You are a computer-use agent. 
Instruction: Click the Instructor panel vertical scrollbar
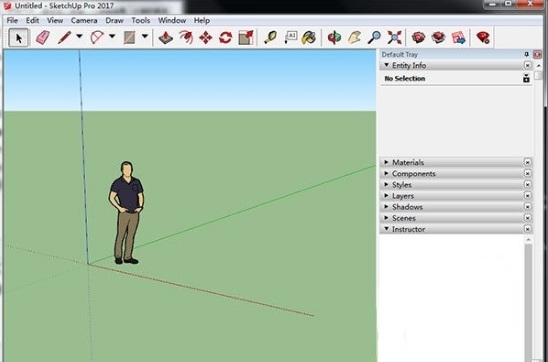[x=528, y=301]
